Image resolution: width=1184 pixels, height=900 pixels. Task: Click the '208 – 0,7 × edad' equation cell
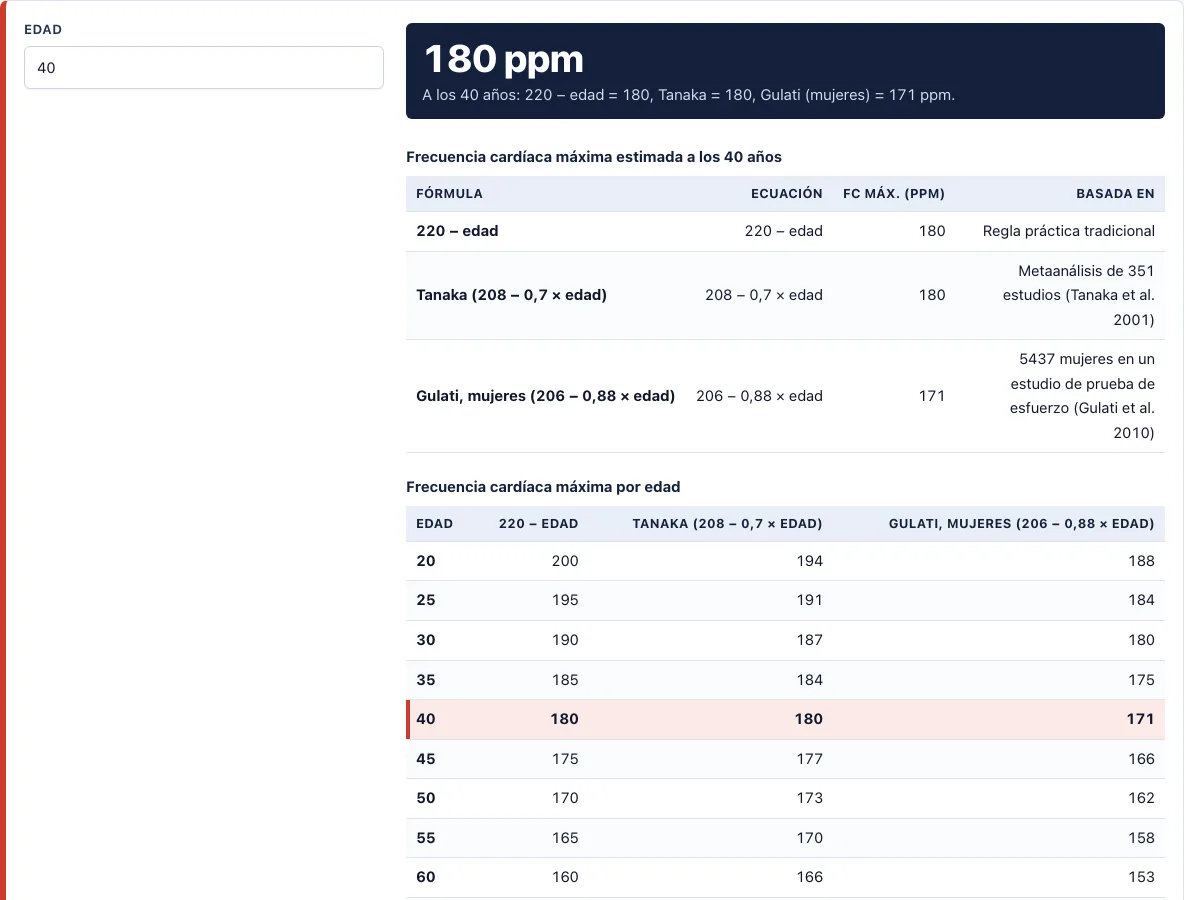point(763,295)
